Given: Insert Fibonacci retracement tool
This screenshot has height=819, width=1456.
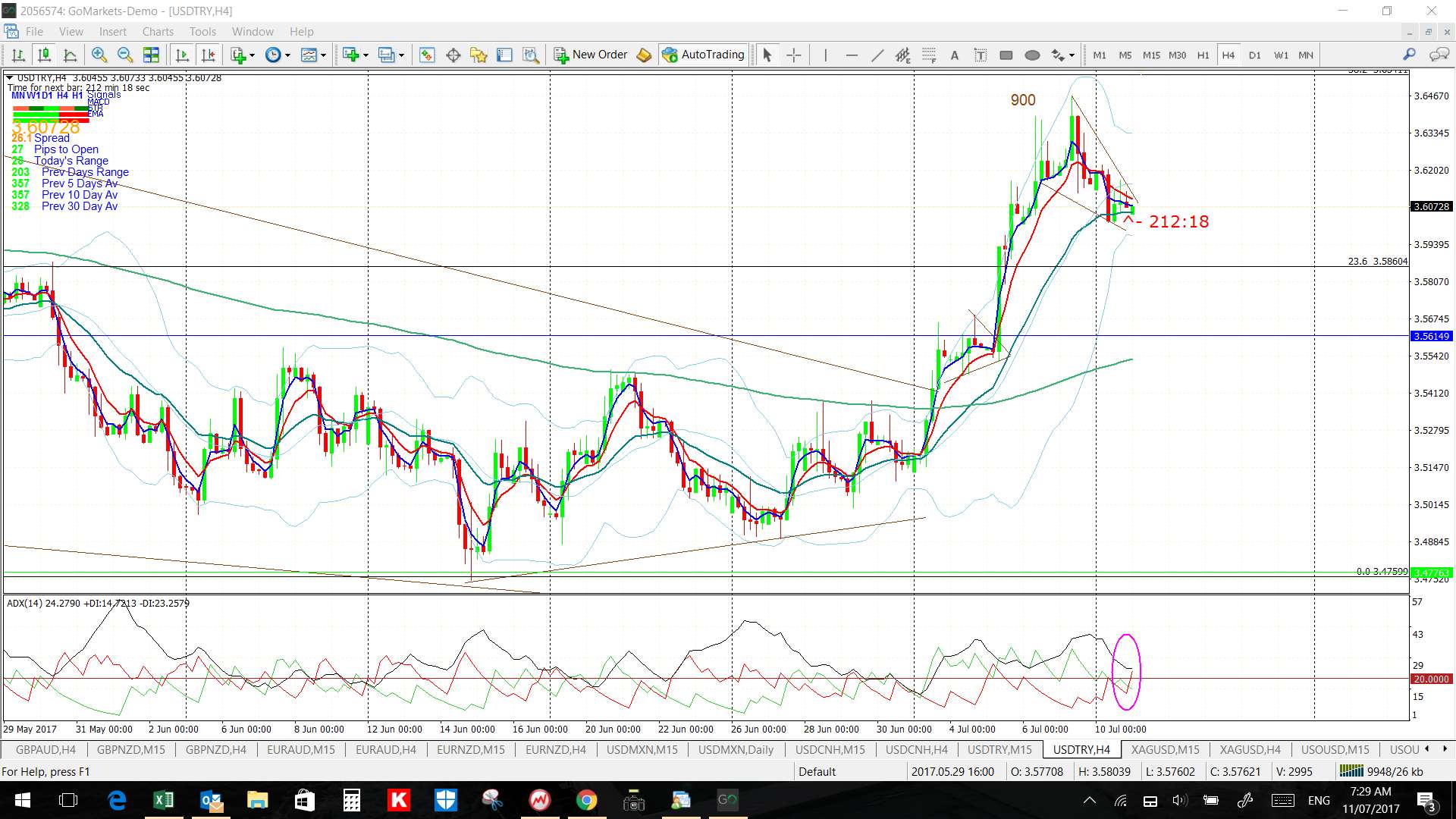Looking at the screenshot, I should click(x=929, y=55).
